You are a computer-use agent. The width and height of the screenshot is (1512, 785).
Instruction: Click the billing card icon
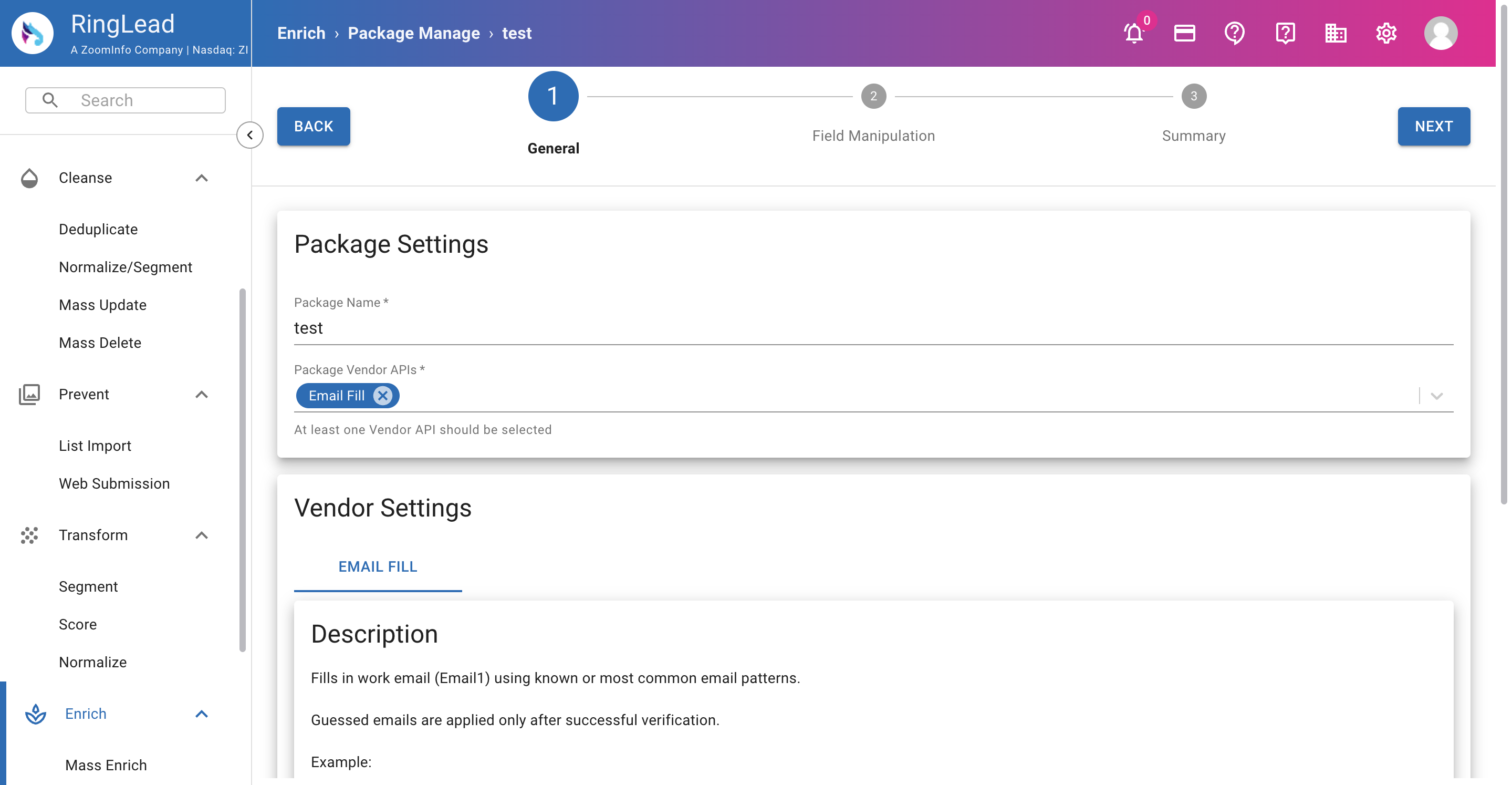click(x=1184, y=34)
